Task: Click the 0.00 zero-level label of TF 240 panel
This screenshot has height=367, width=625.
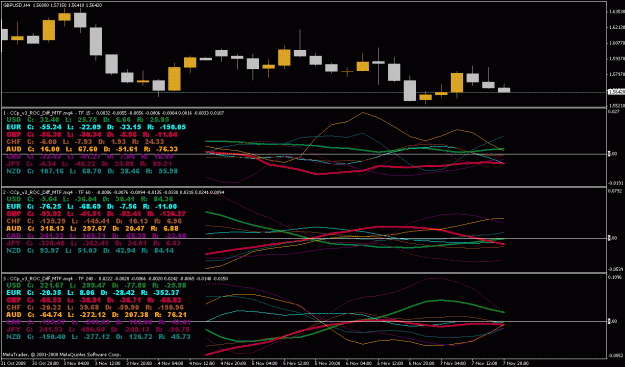Action: [613, 321]
